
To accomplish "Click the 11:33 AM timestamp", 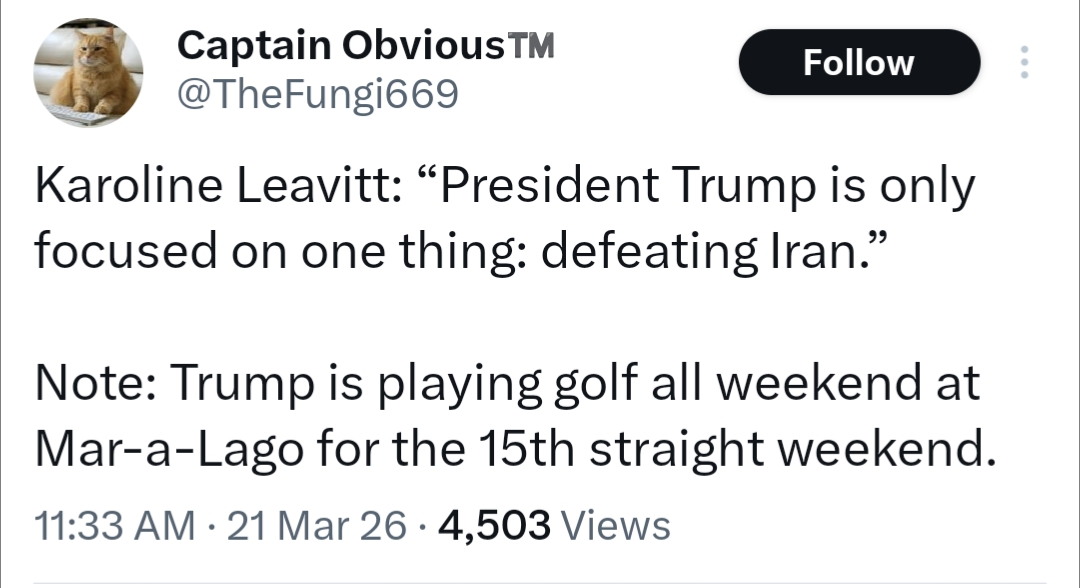I will pyautogui.click(x=114, y=525).
